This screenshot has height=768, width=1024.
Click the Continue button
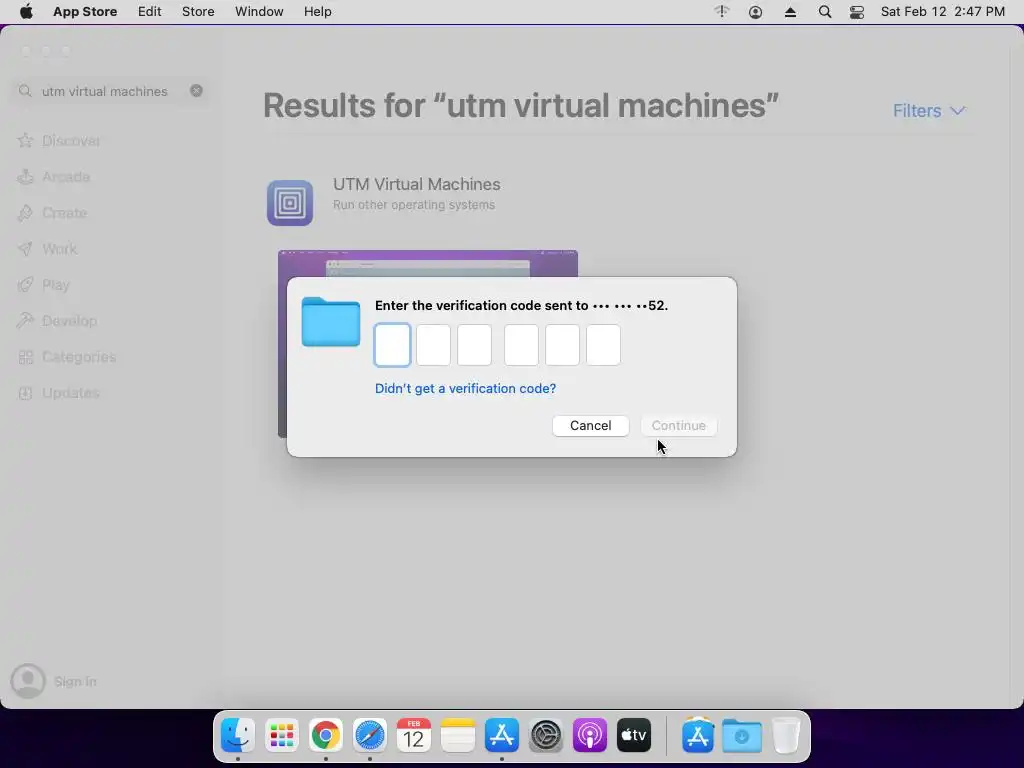(679, 425)
